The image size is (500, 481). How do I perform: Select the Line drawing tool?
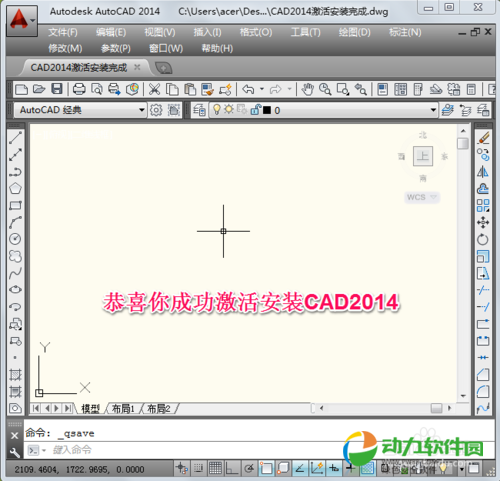(x=16, y=138)
